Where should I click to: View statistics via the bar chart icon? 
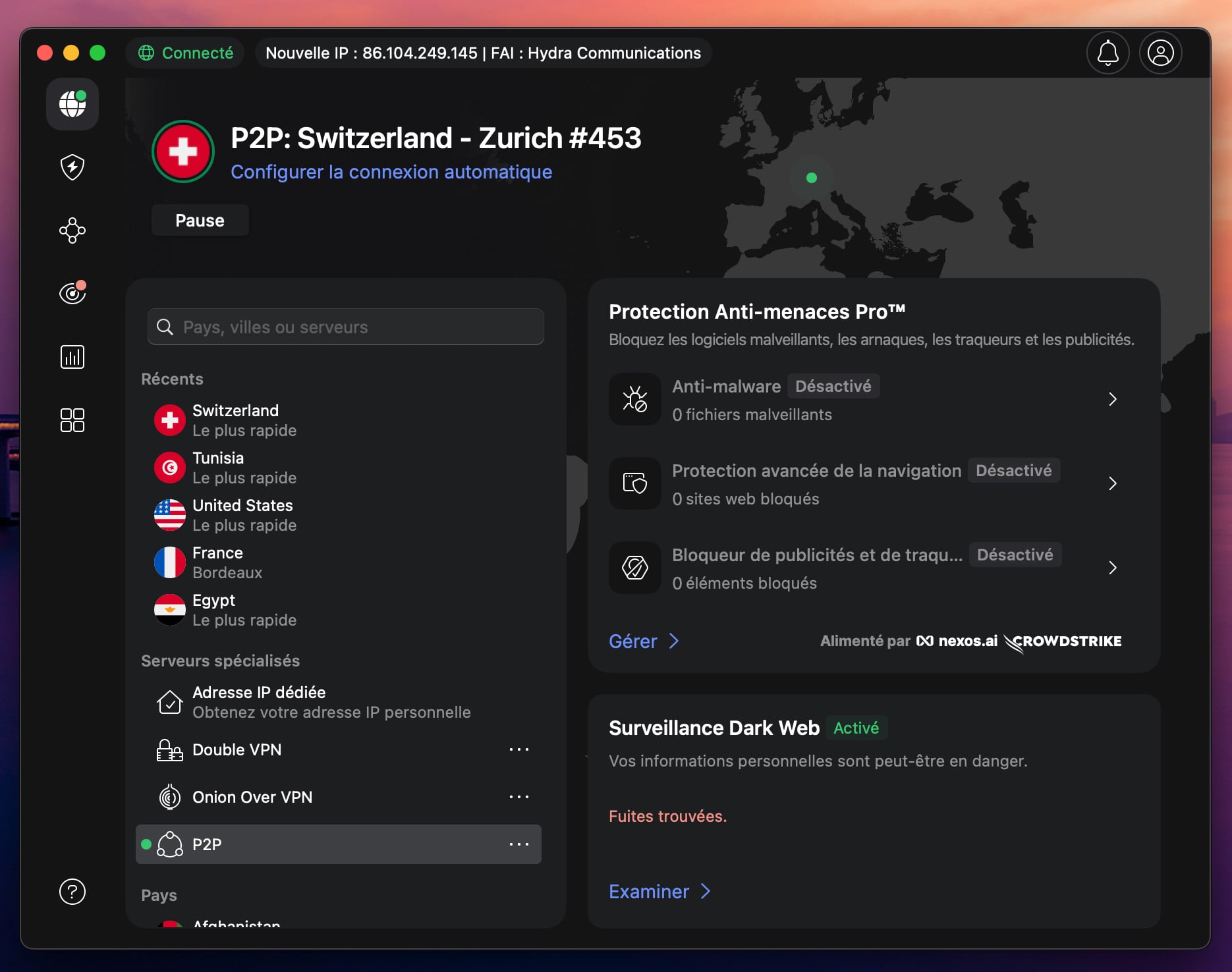[x=72, y=356]
